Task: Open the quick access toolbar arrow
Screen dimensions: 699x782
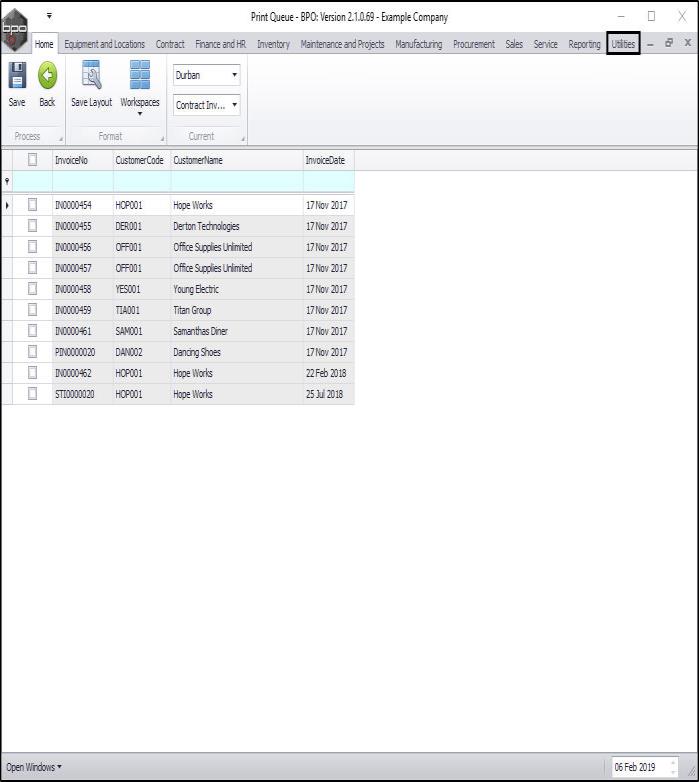Action: (49, 16)
